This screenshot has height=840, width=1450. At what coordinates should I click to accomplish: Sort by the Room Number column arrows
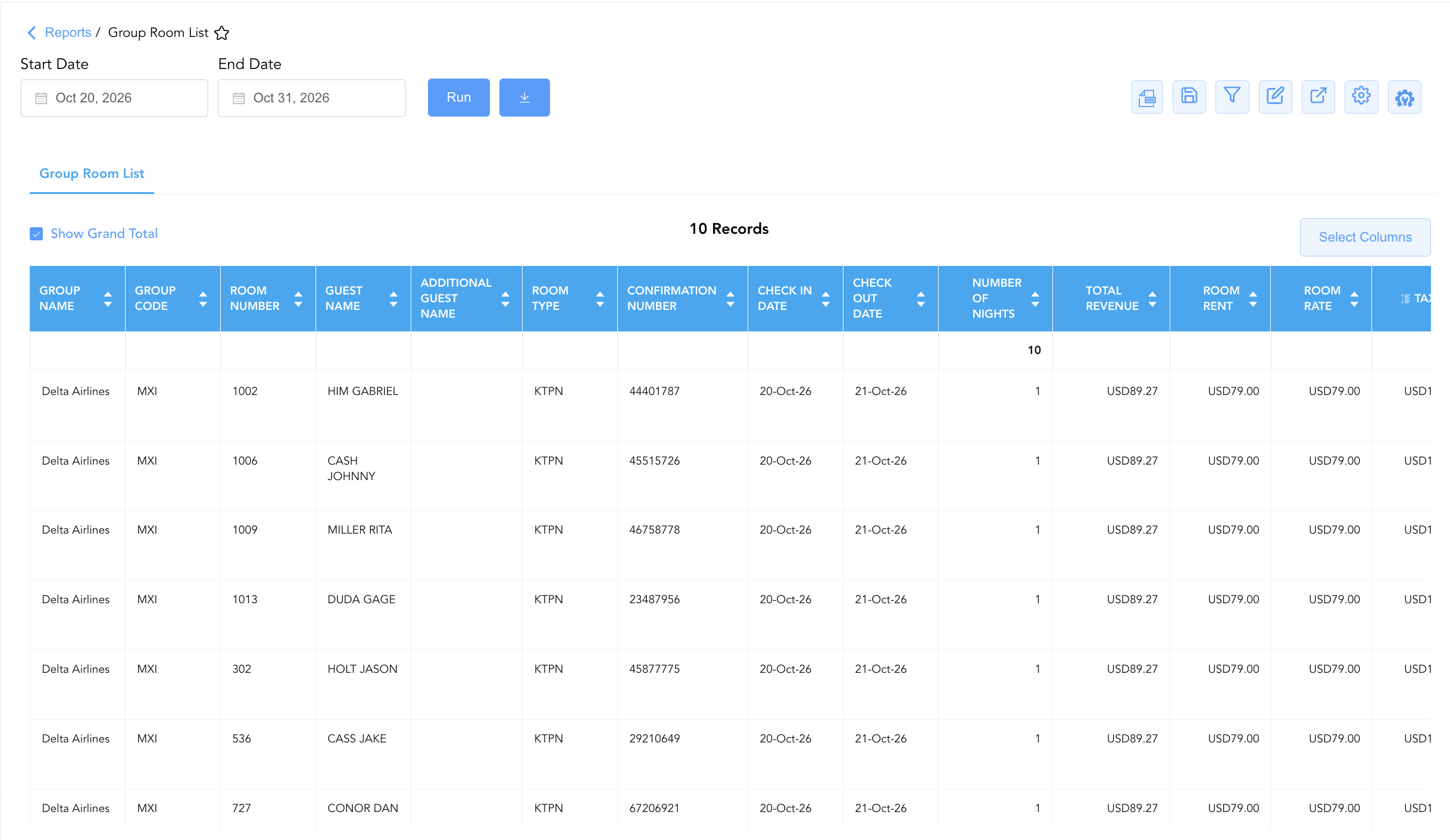[298, 299]
